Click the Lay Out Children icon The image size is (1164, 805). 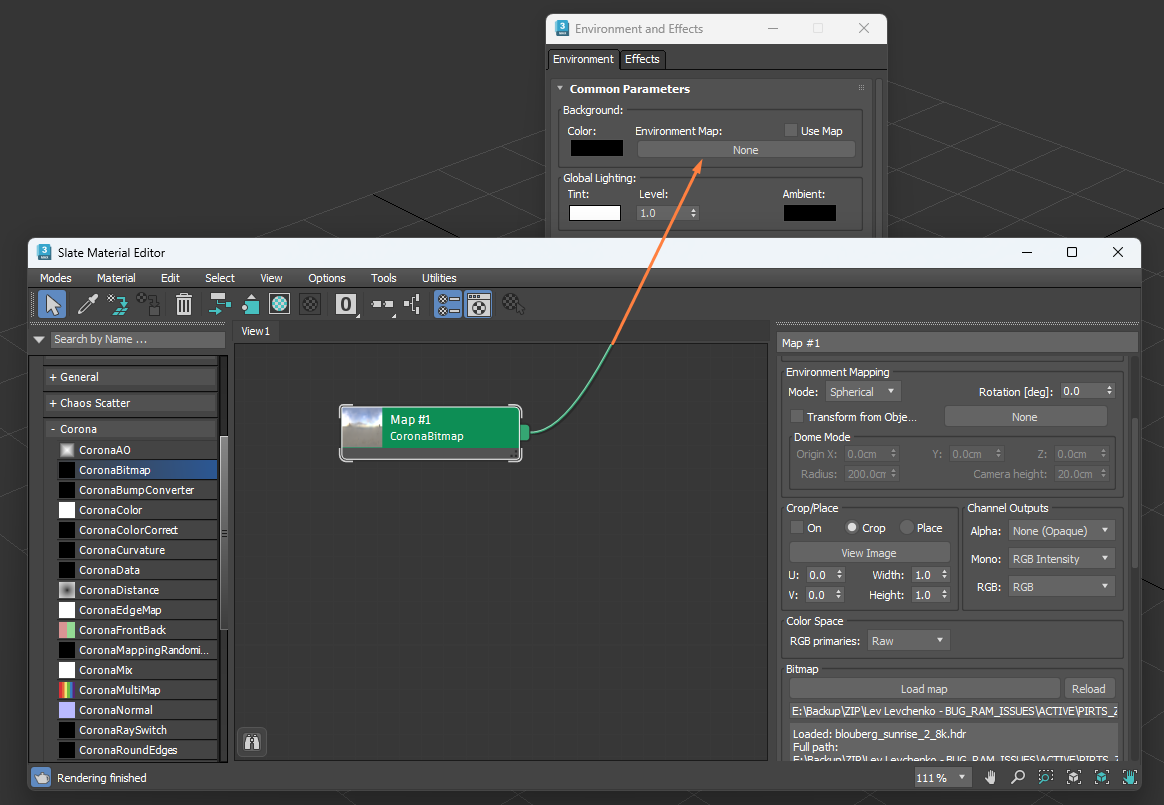pos(412,304)
